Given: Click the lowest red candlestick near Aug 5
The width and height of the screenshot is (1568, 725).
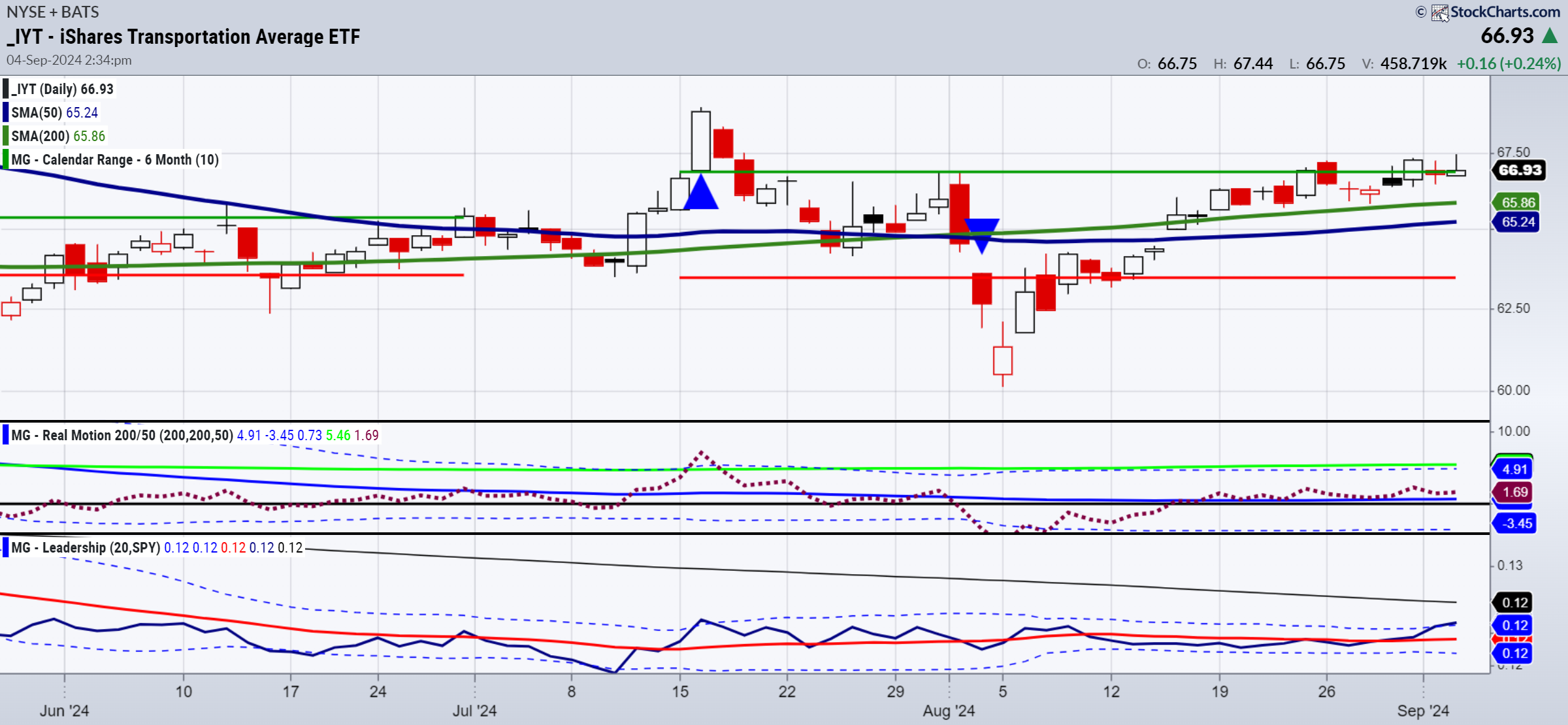Looking at the screenshot, I should [x=1002, y=360].
